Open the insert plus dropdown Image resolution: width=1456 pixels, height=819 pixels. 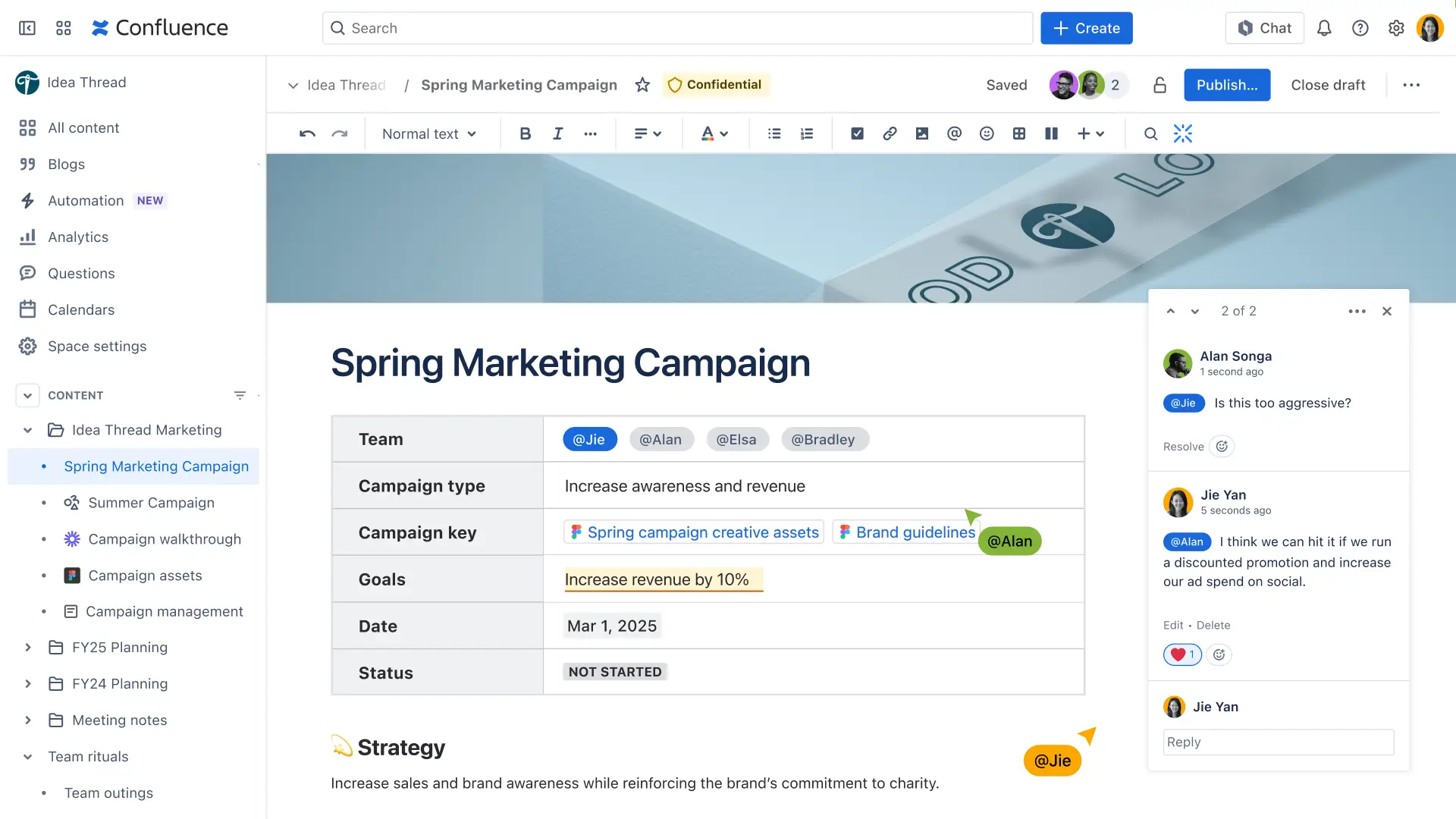[x=1090, y=133]
